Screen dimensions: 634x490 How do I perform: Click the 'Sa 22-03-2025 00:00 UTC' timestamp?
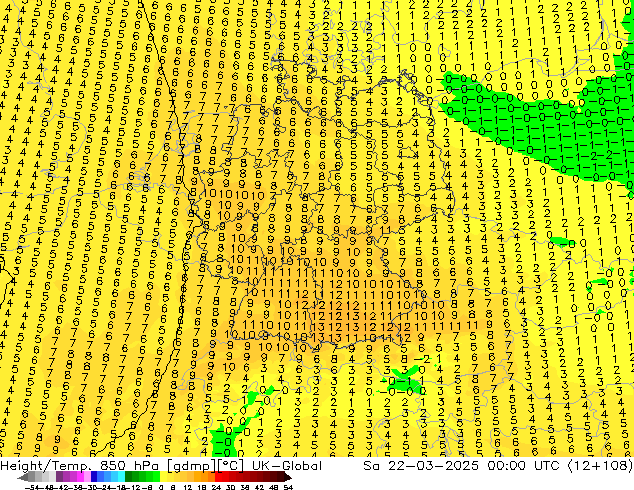click(461, 465)
